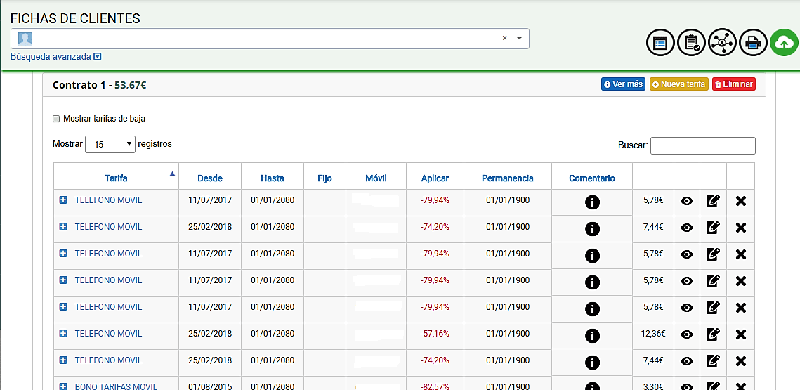Click the yellow Nueva tarifa button
The height and width of the screenshot is (390, 800).
[679, 84]
